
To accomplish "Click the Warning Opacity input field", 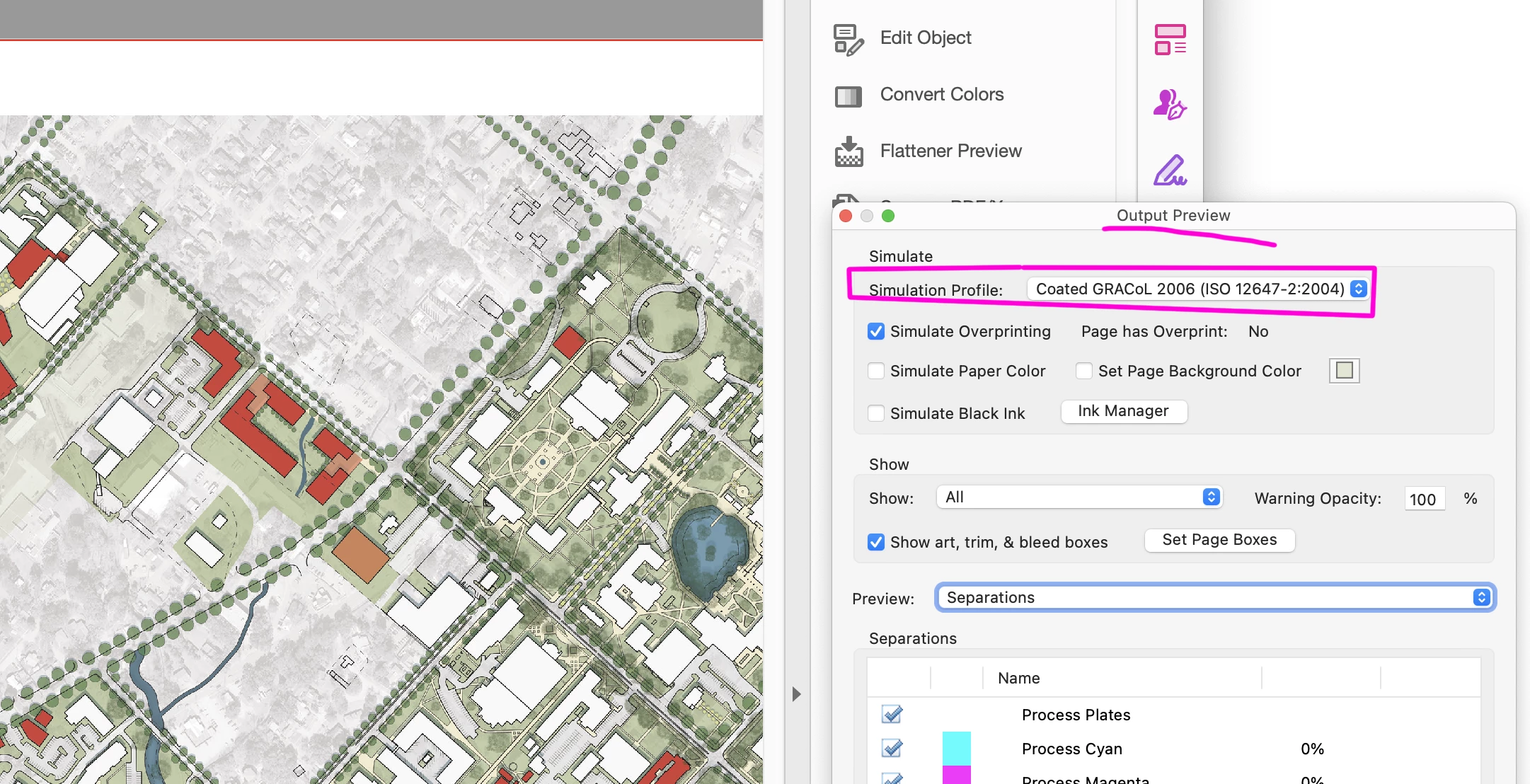I will point(1423,499).
